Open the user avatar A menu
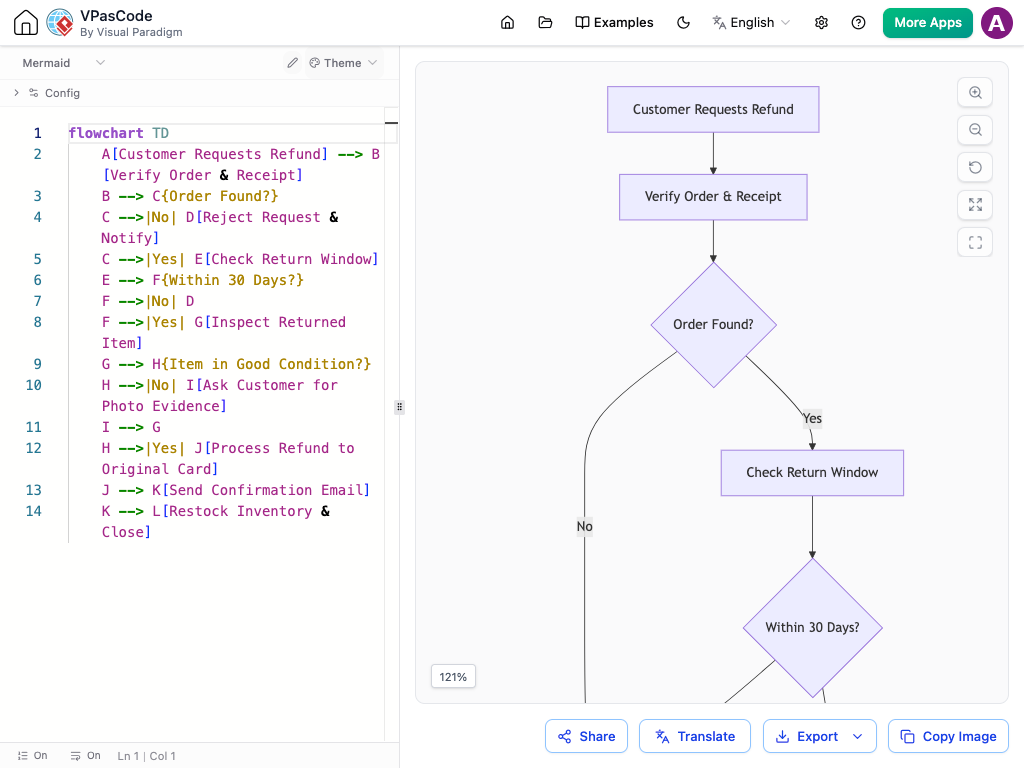 tap(997, 23)
